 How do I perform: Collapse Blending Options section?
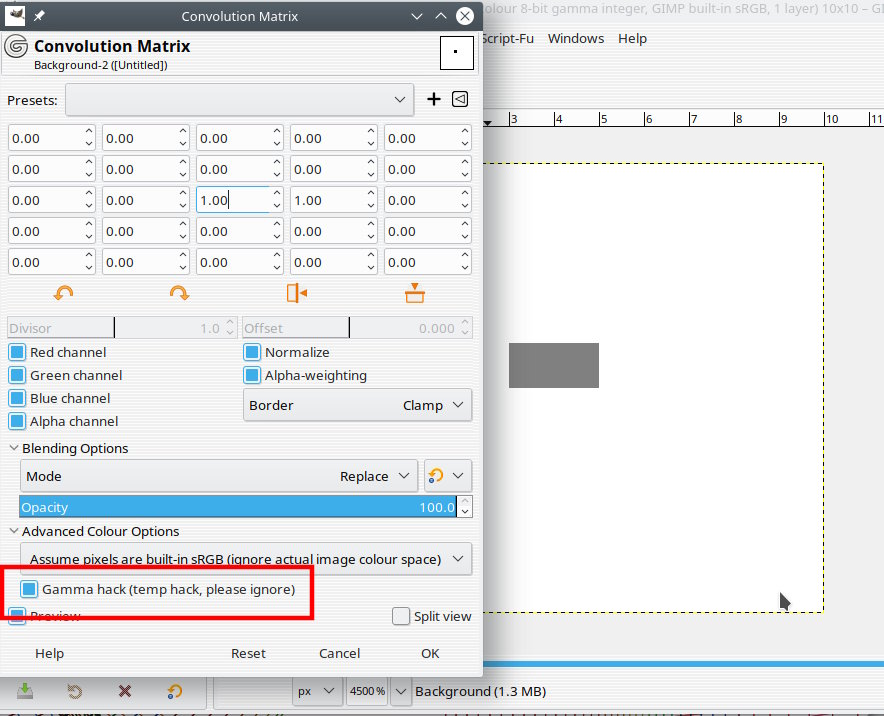click(x=14, y=448)
